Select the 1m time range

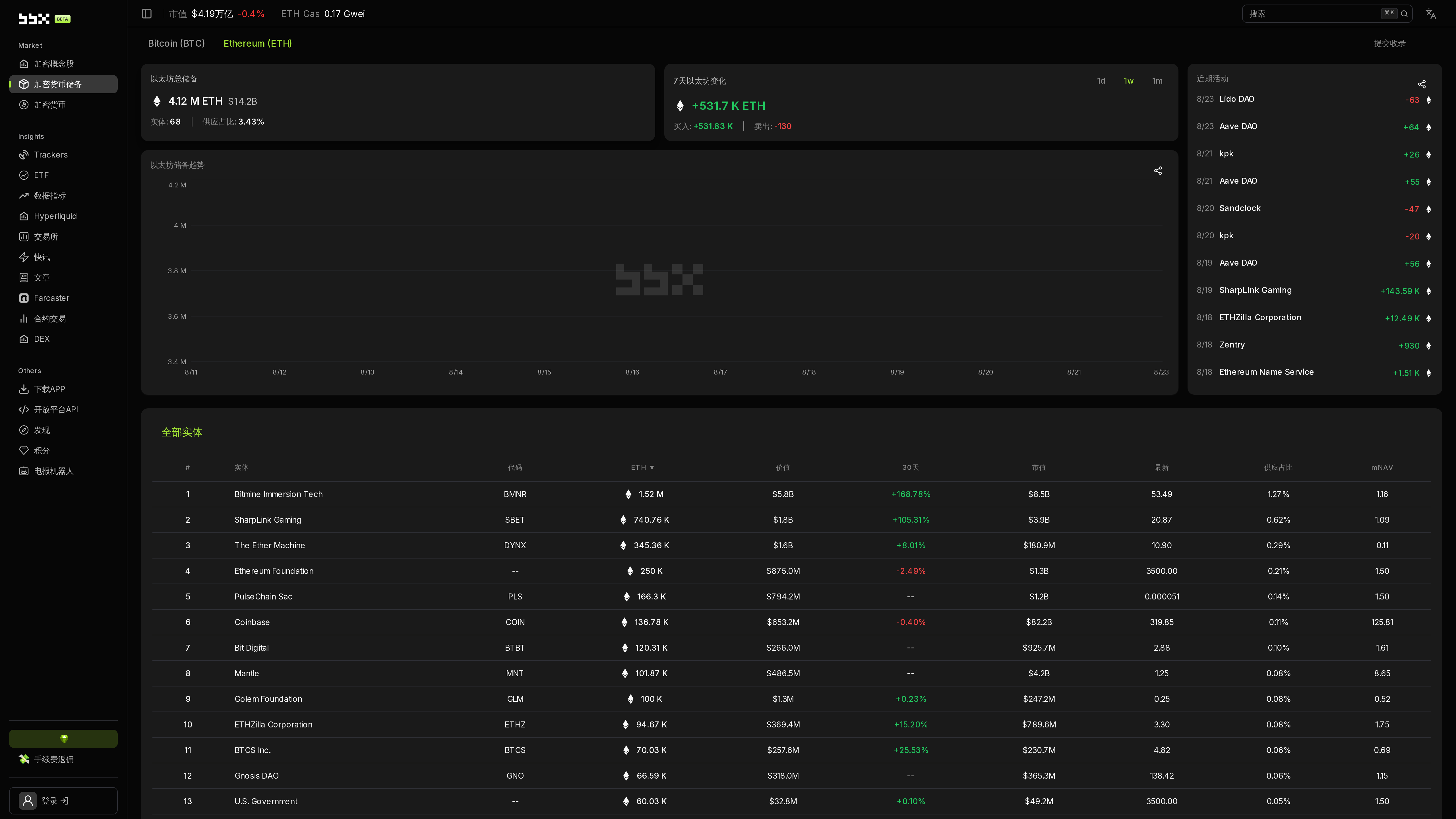pyautogui.click(x=1157, y=81)
